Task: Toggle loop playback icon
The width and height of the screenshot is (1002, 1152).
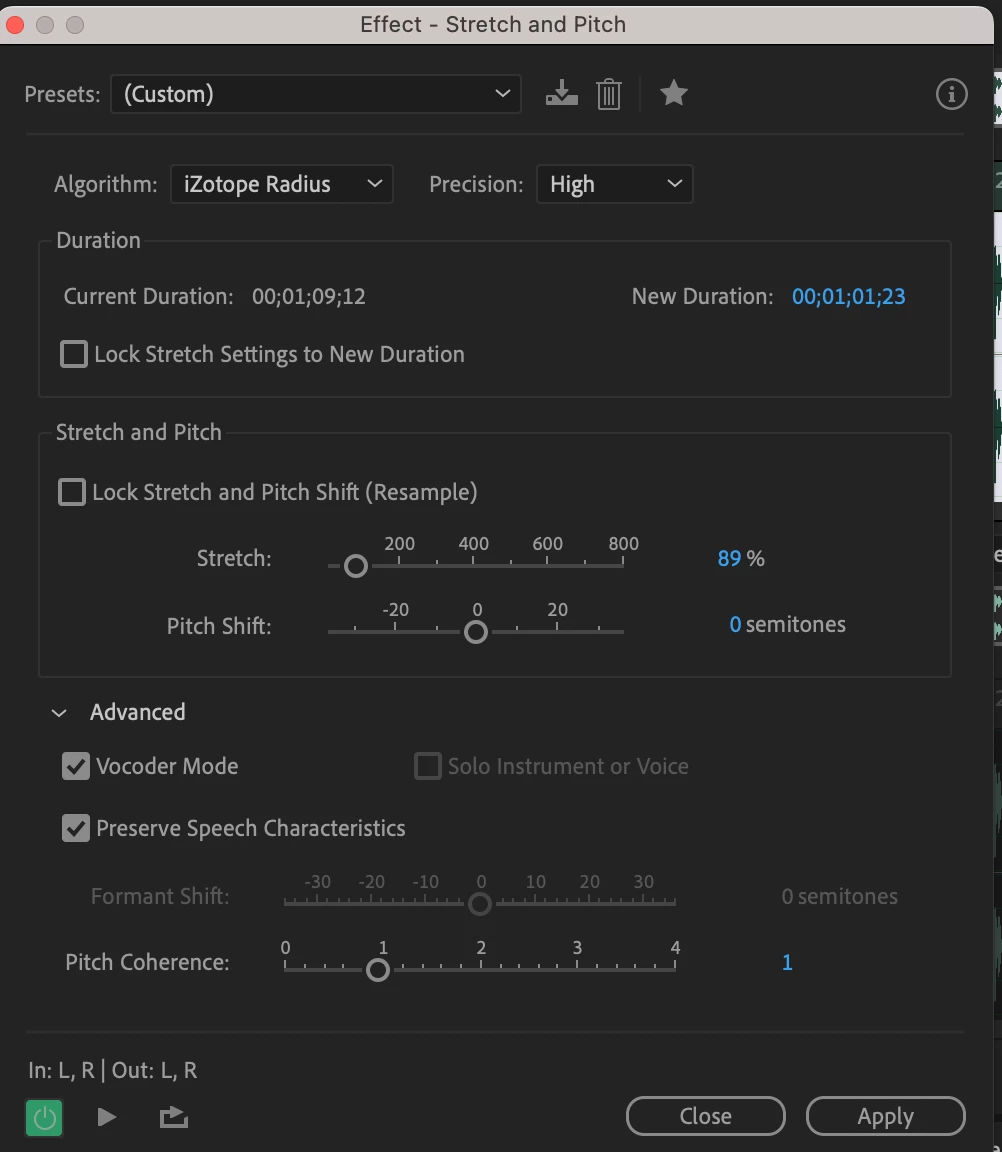Action: point(174,1117)
